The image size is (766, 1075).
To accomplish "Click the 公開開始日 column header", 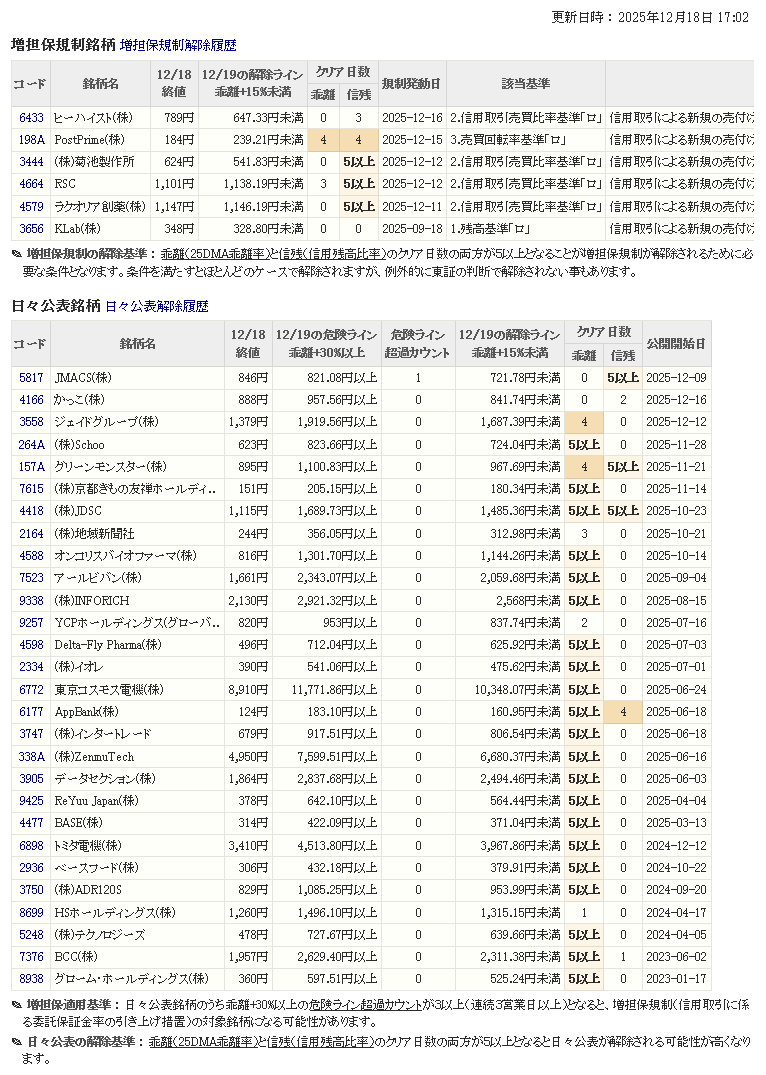I will (676, 344).
